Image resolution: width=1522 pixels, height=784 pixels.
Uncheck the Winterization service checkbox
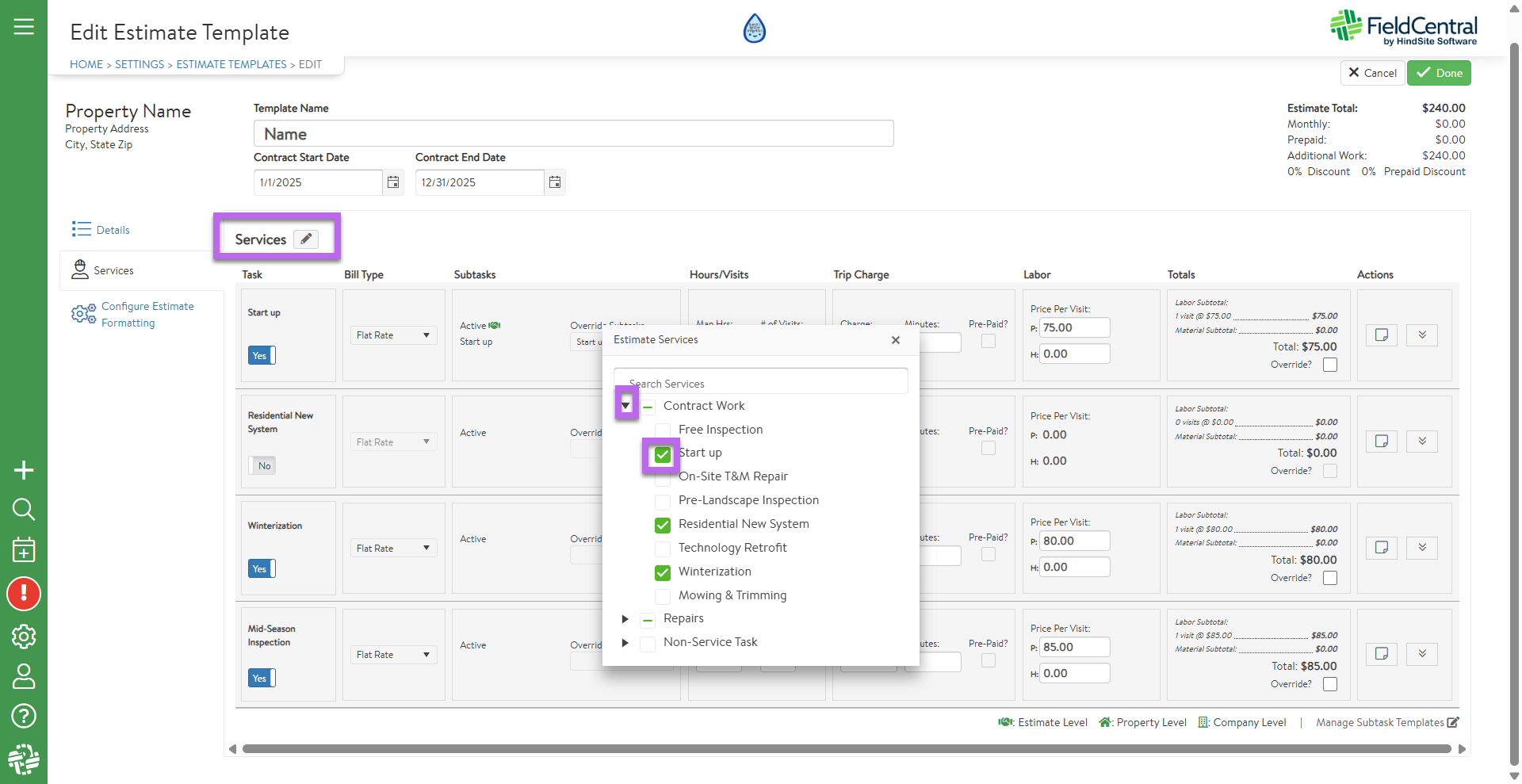pyautogui.click(x=663, y=572)
